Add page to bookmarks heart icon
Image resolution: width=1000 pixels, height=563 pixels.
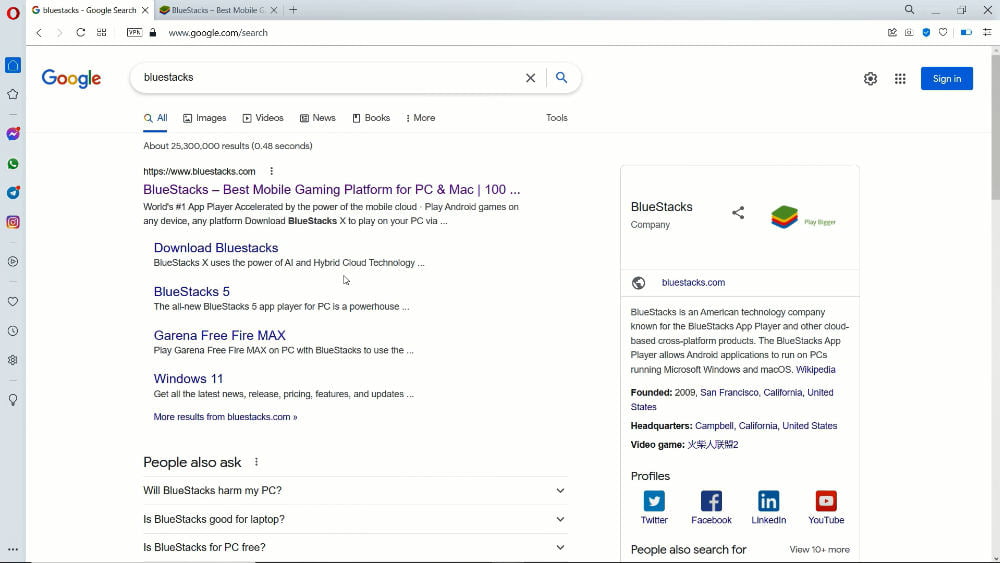[943, 33]
